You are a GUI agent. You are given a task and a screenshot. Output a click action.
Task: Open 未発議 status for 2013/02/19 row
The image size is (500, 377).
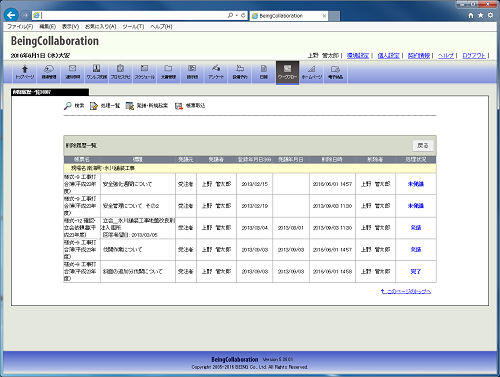click(416, 206)
